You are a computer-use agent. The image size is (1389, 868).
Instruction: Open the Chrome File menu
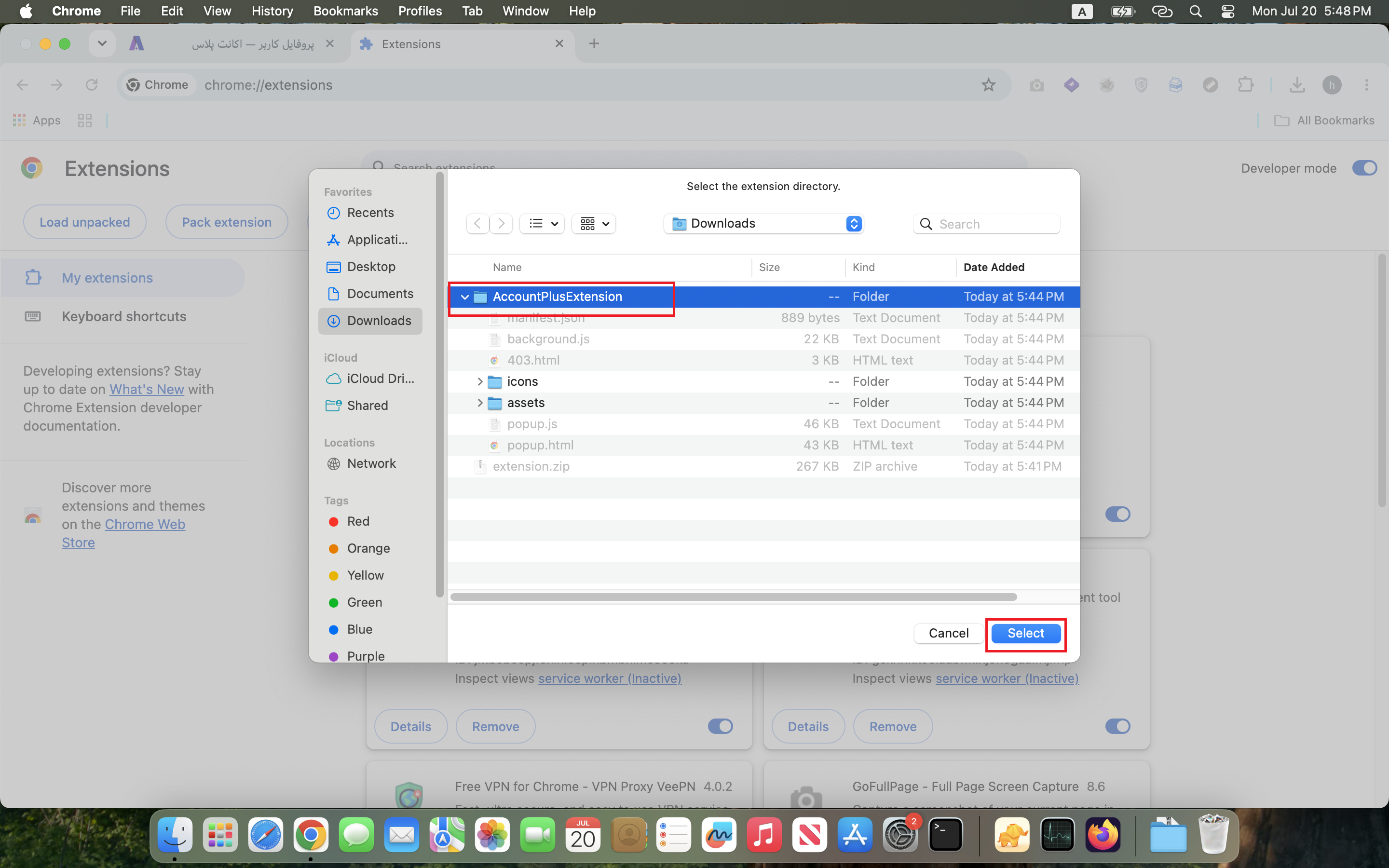tap(130, 12)
